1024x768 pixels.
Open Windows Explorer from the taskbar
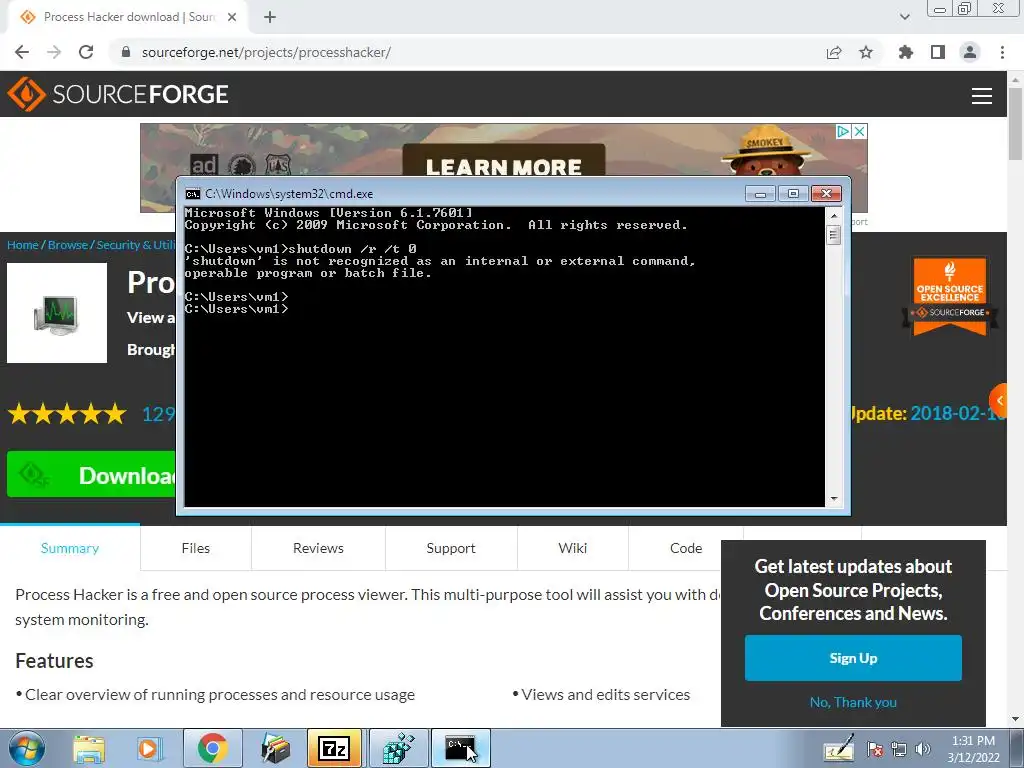pos(89,748)
